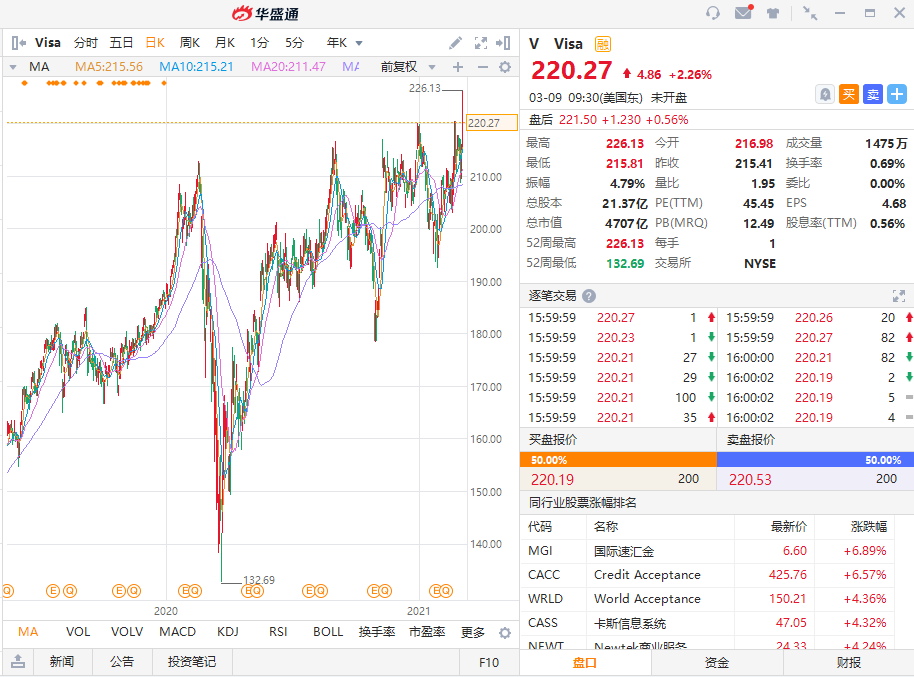Viewport: 914px width, 677px height.
Task: Open bottom indicator settings gear
Action: pos(505,633)
